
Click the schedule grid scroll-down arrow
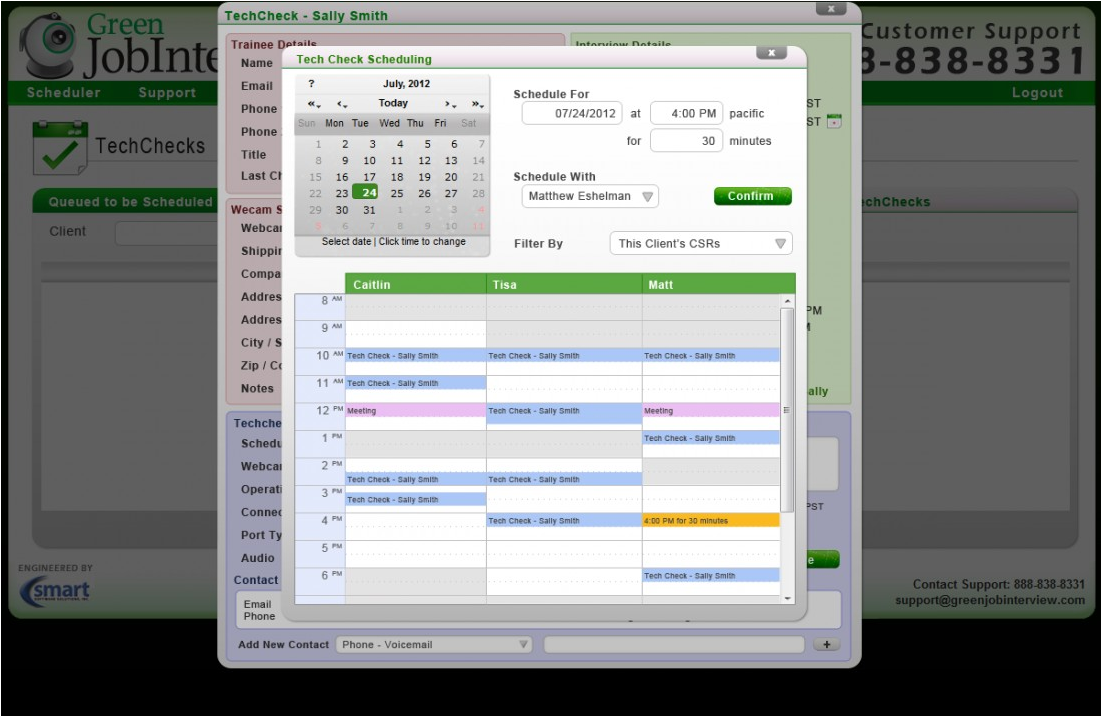pyautogui.click(x=788, y=598)
